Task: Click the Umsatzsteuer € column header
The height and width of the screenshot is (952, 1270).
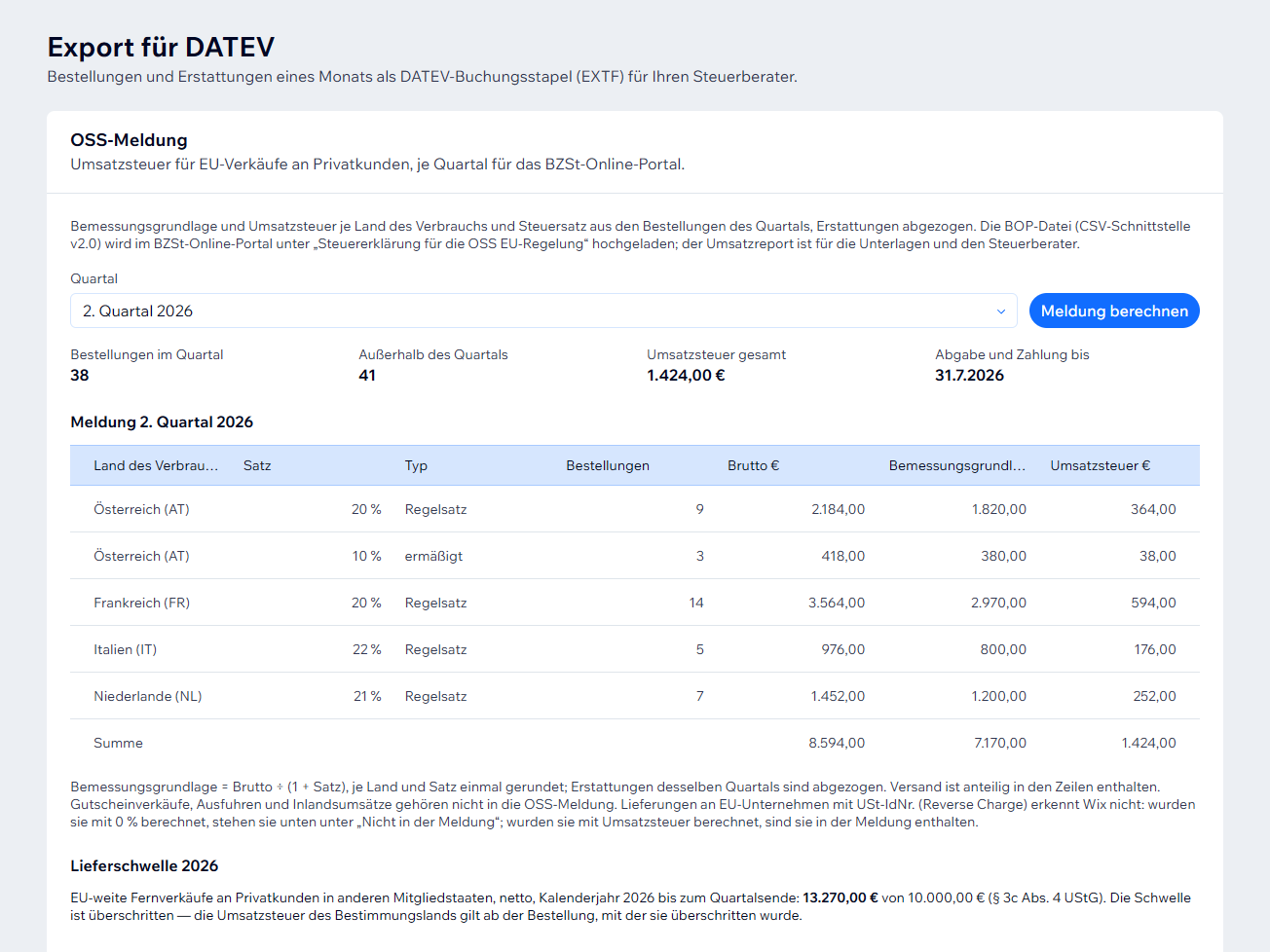Action: pos(1100,465)
